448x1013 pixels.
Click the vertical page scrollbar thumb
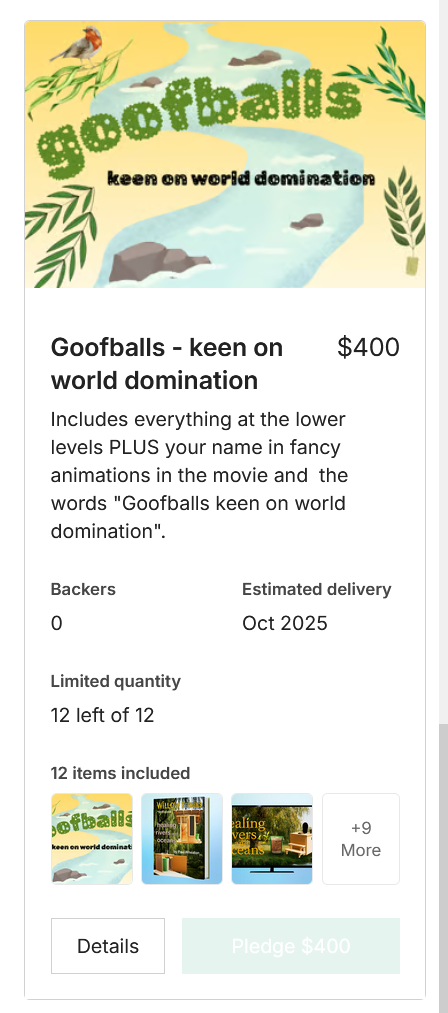[443, 868]
